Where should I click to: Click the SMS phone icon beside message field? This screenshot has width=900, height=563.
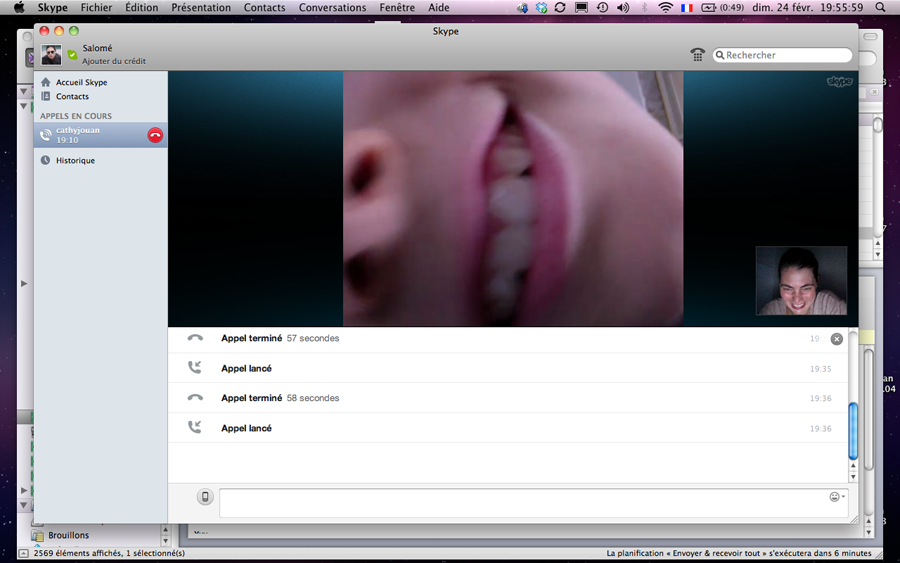(205, 497)
